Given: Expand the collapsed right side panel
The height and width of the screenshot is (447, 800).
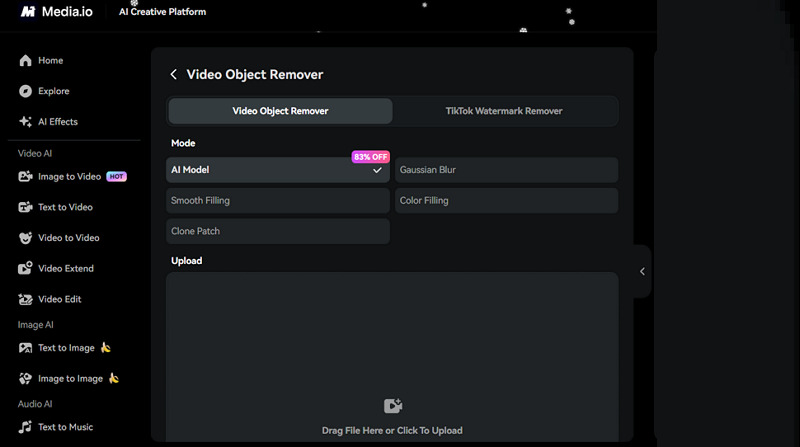Looking at the screenshot, I should coord(642,271).
